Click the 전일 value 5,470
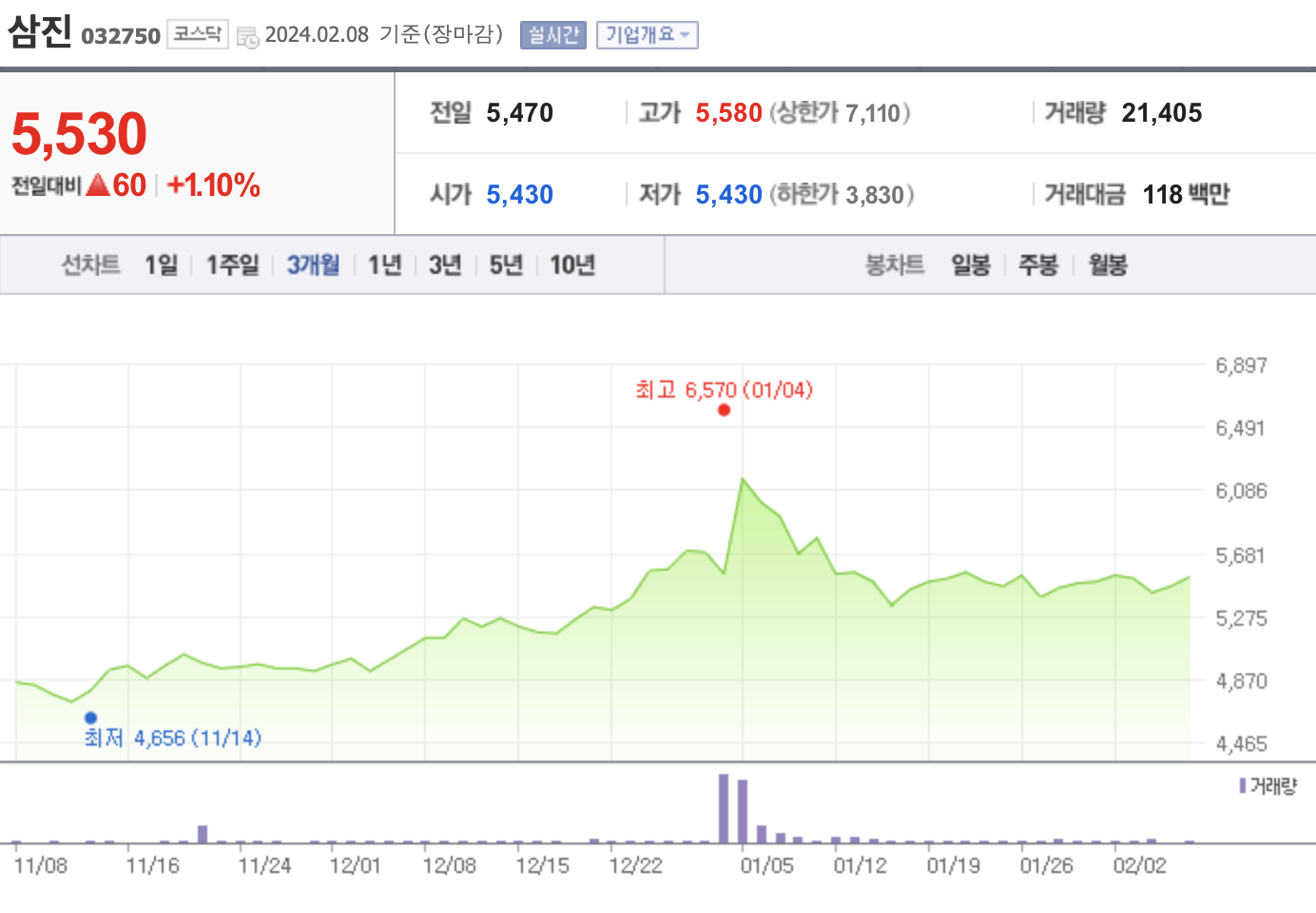The image size is (1316, 913). 520,113
